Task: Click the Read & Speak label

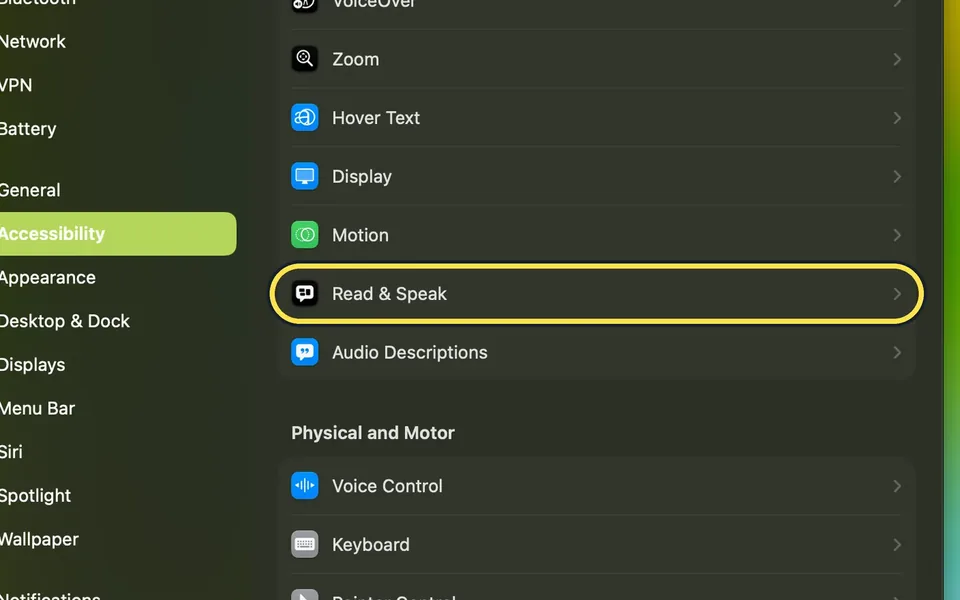Action: 389,294
